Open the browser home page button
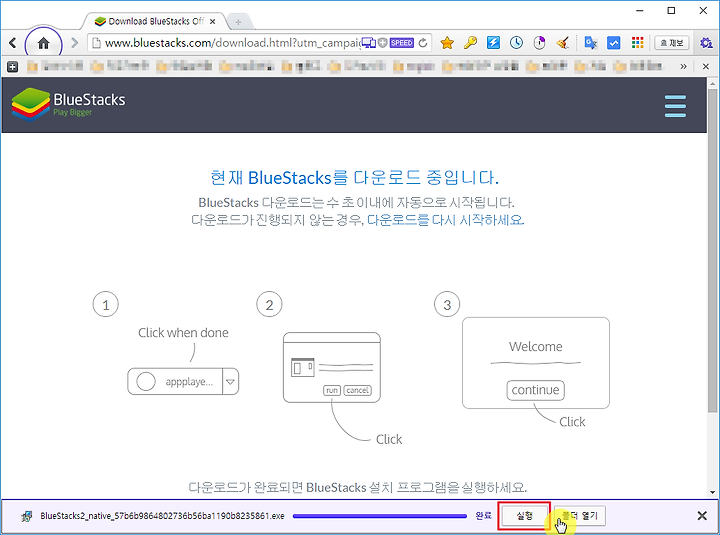 coord(43,43)
